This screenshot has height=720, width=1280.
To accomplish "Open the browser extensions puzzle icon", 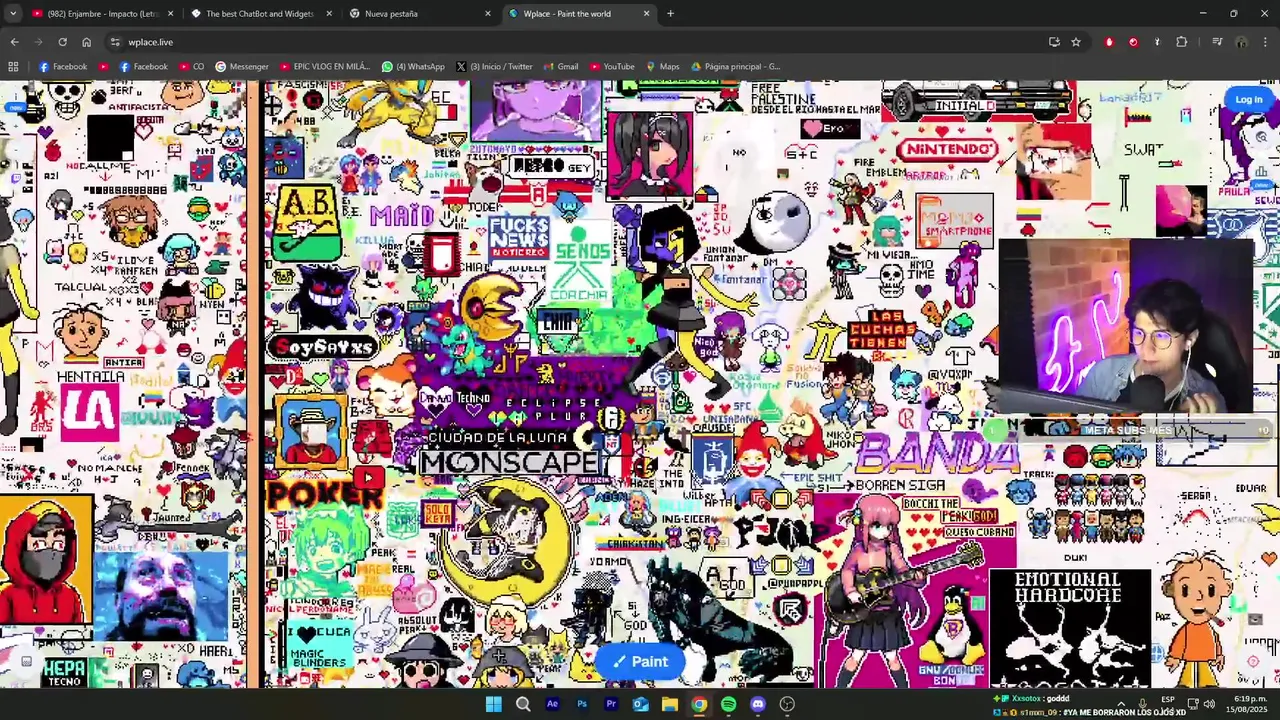I will coord(1182,42).
